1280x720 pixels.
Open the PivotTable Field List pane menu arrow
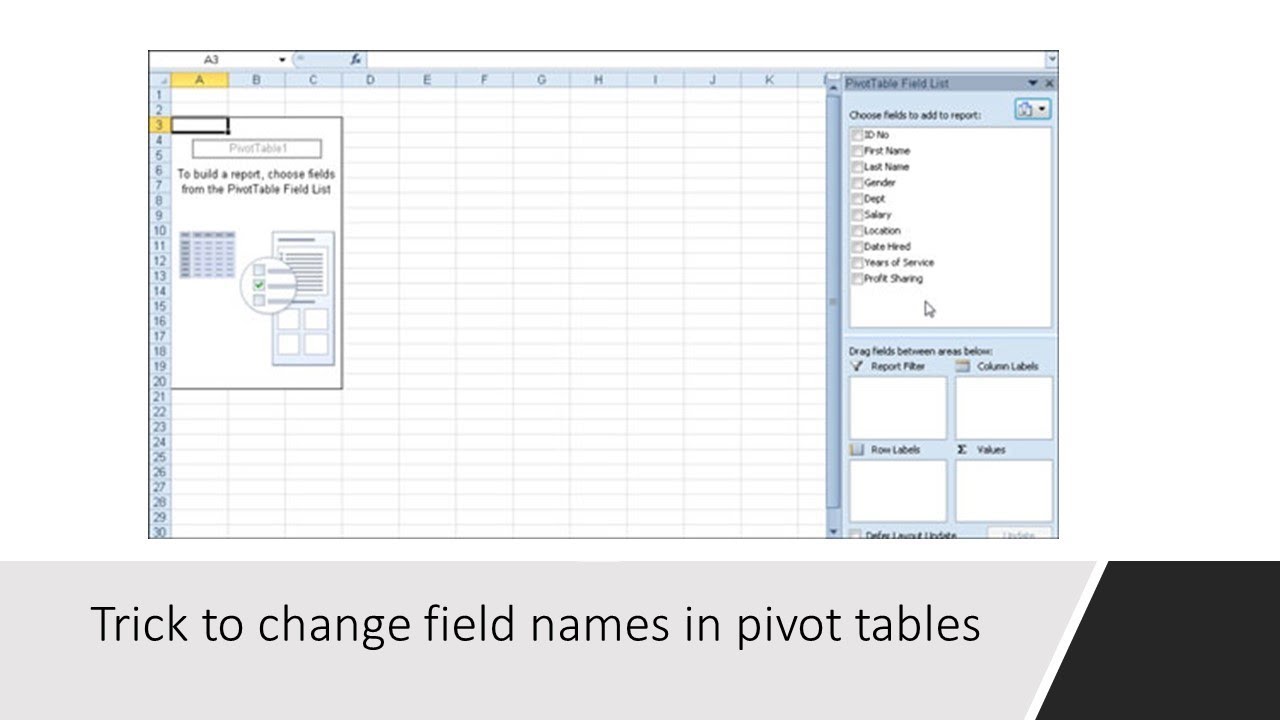1033,84
